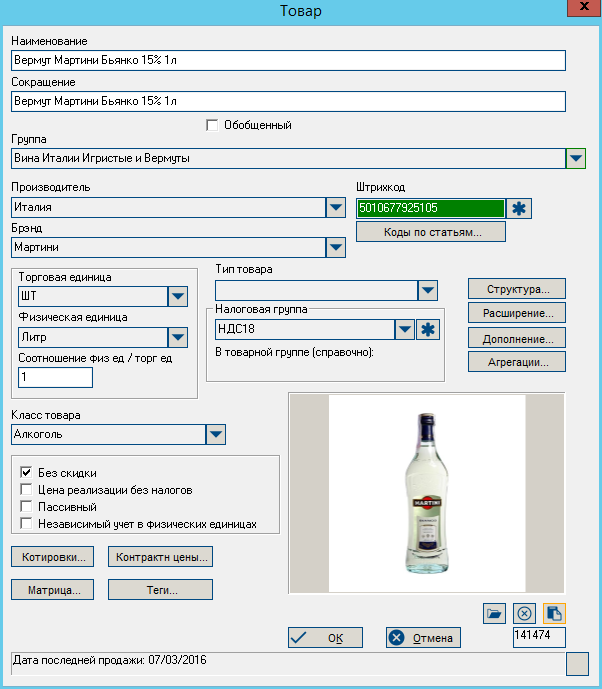
Task: Open the Структура dialog
Action: 517,289
